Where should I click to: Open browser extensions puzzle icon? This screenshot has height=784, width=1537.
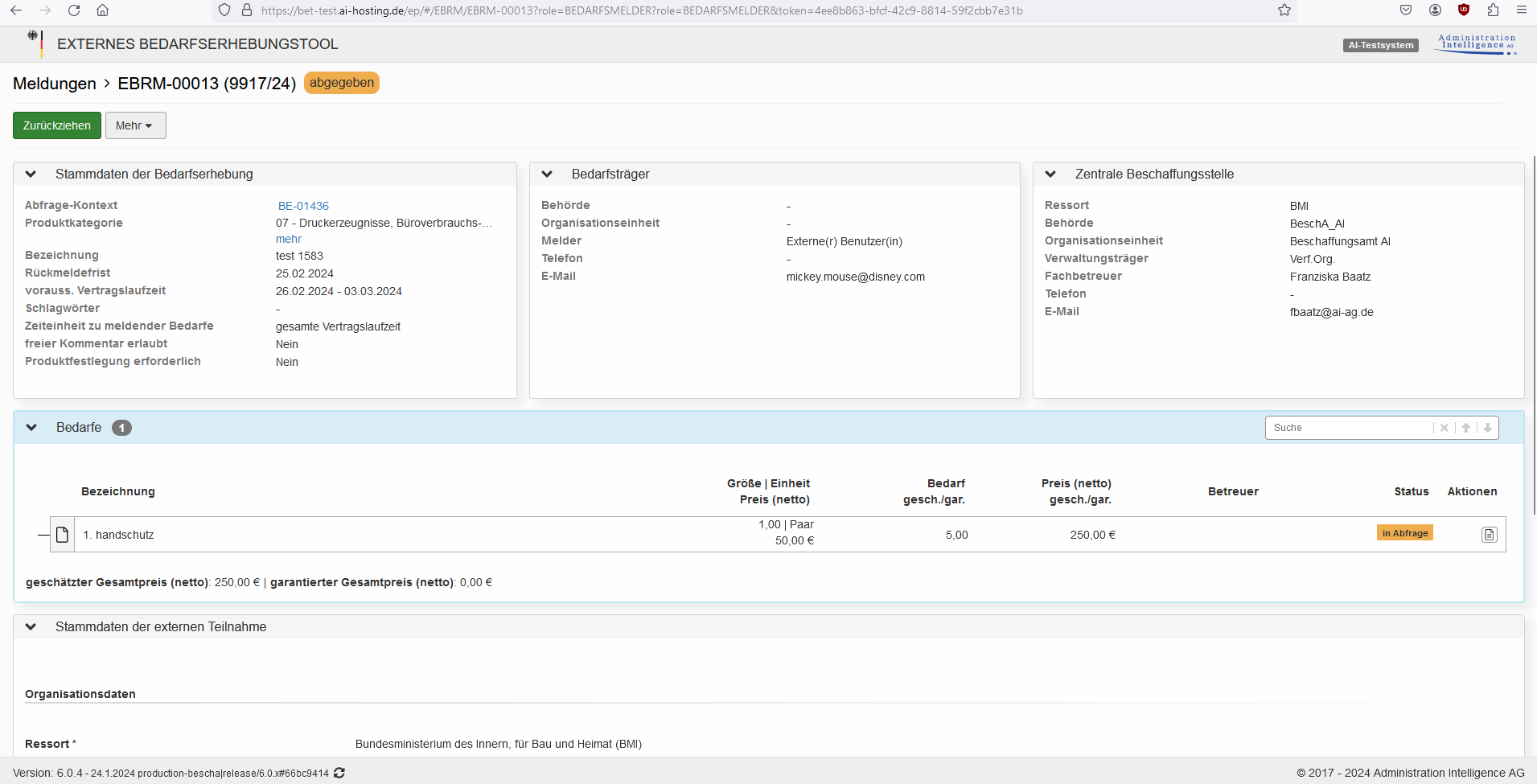(x=1493, y=10)
